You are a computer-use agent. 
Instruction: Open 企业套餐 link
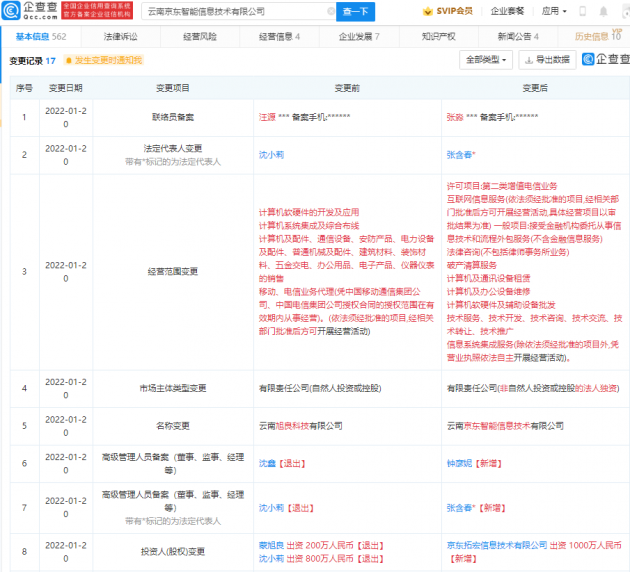tap(507, 11)
